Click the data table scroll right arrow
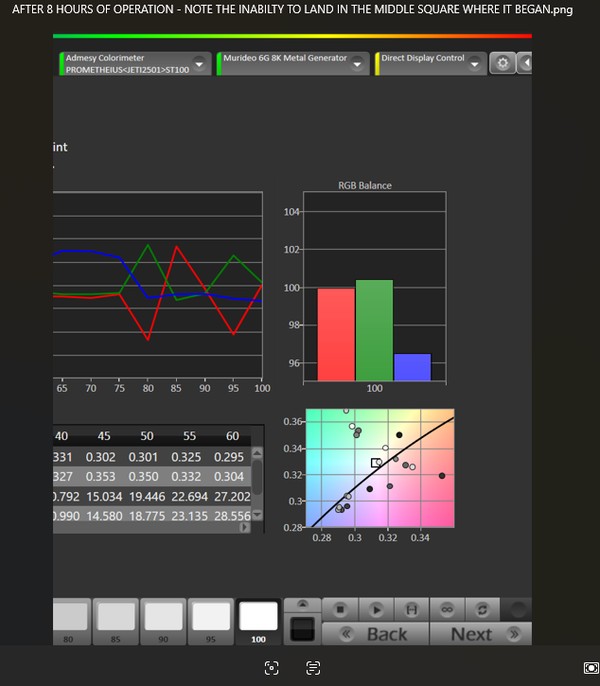 245,527
